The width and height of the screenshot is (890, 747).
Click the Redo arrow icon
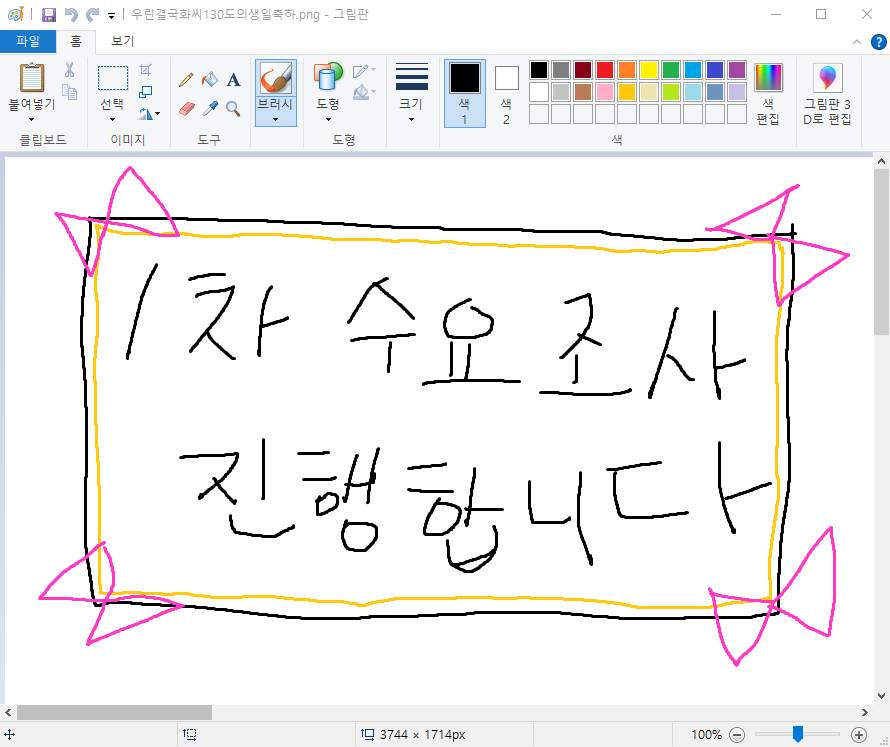(93, 15)
